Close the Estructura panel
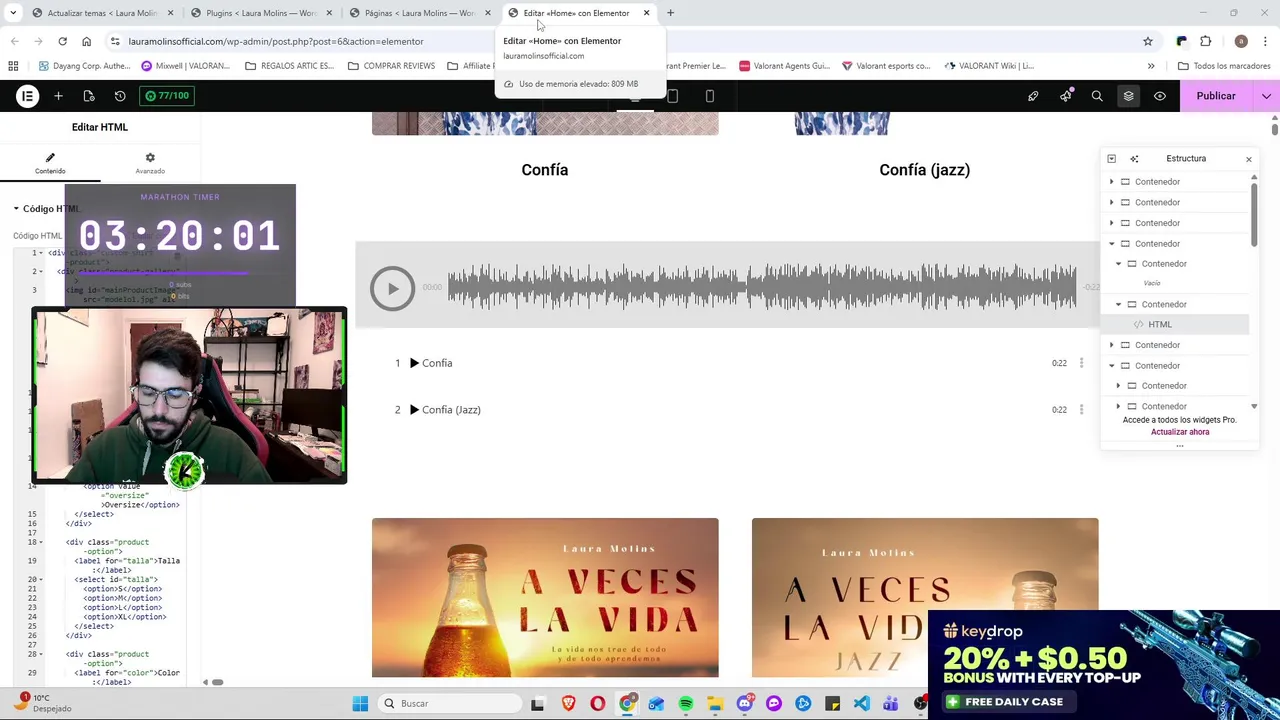Viewport: 1280px width, 720px height. click(x=1248, y=159)
